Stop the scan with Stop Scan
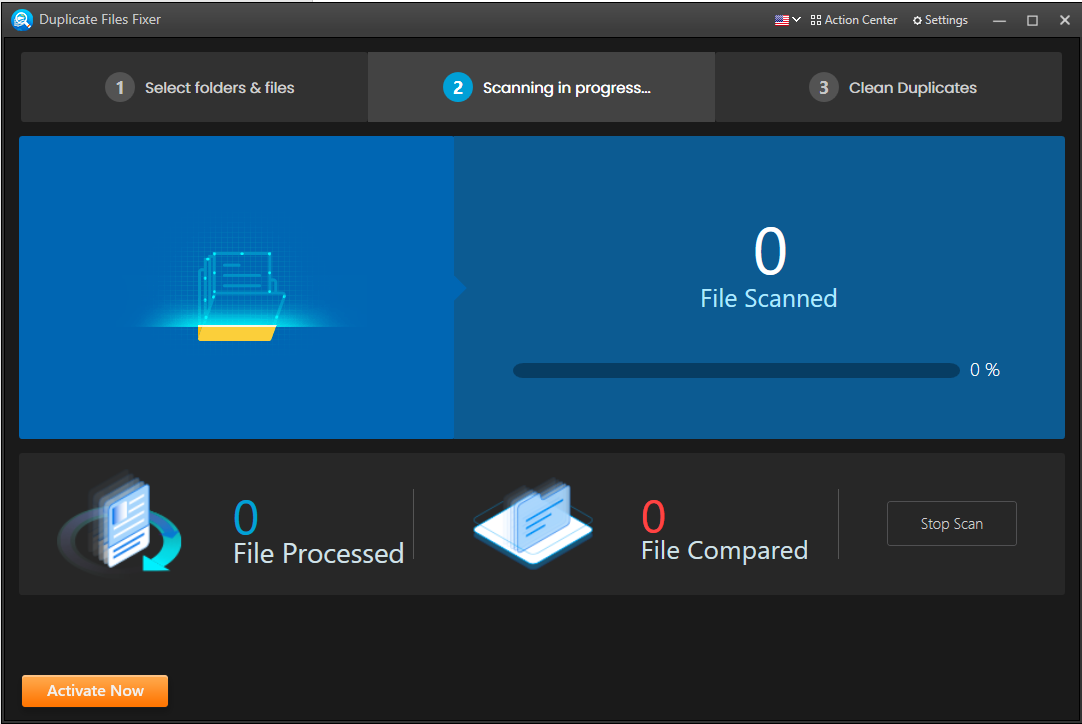Screen dimensions: 1082x724 tap(952, 524)
